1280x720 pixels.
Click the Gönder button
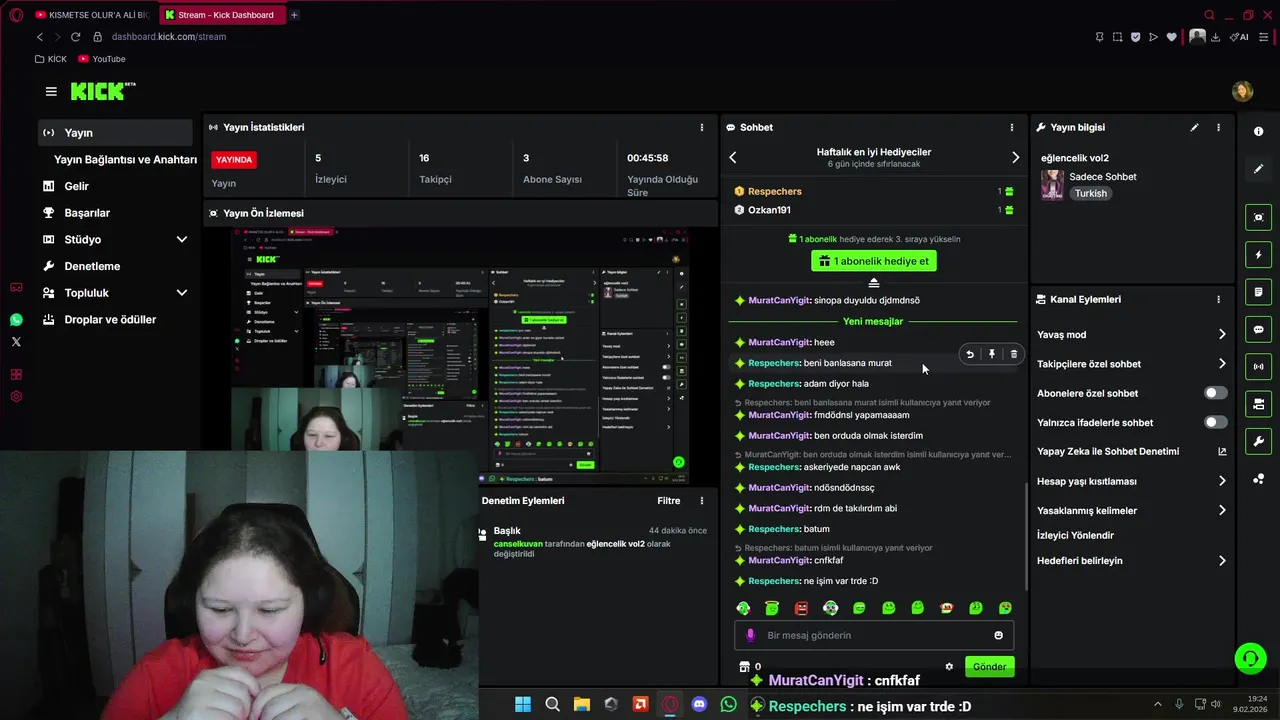(x=989, y=667)
